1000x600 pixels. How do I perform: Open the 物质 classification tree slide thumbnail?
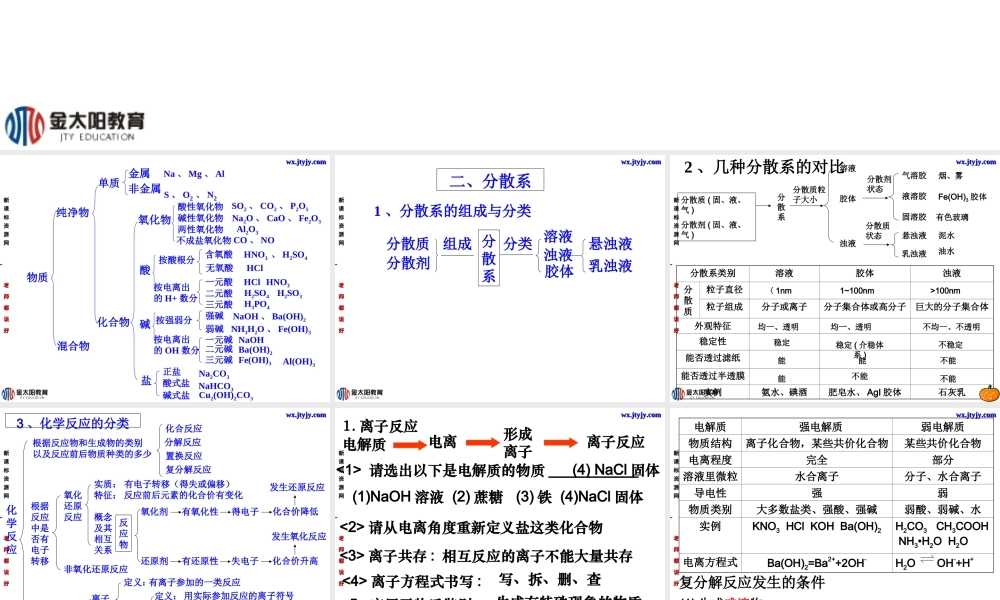coord(165,278)
